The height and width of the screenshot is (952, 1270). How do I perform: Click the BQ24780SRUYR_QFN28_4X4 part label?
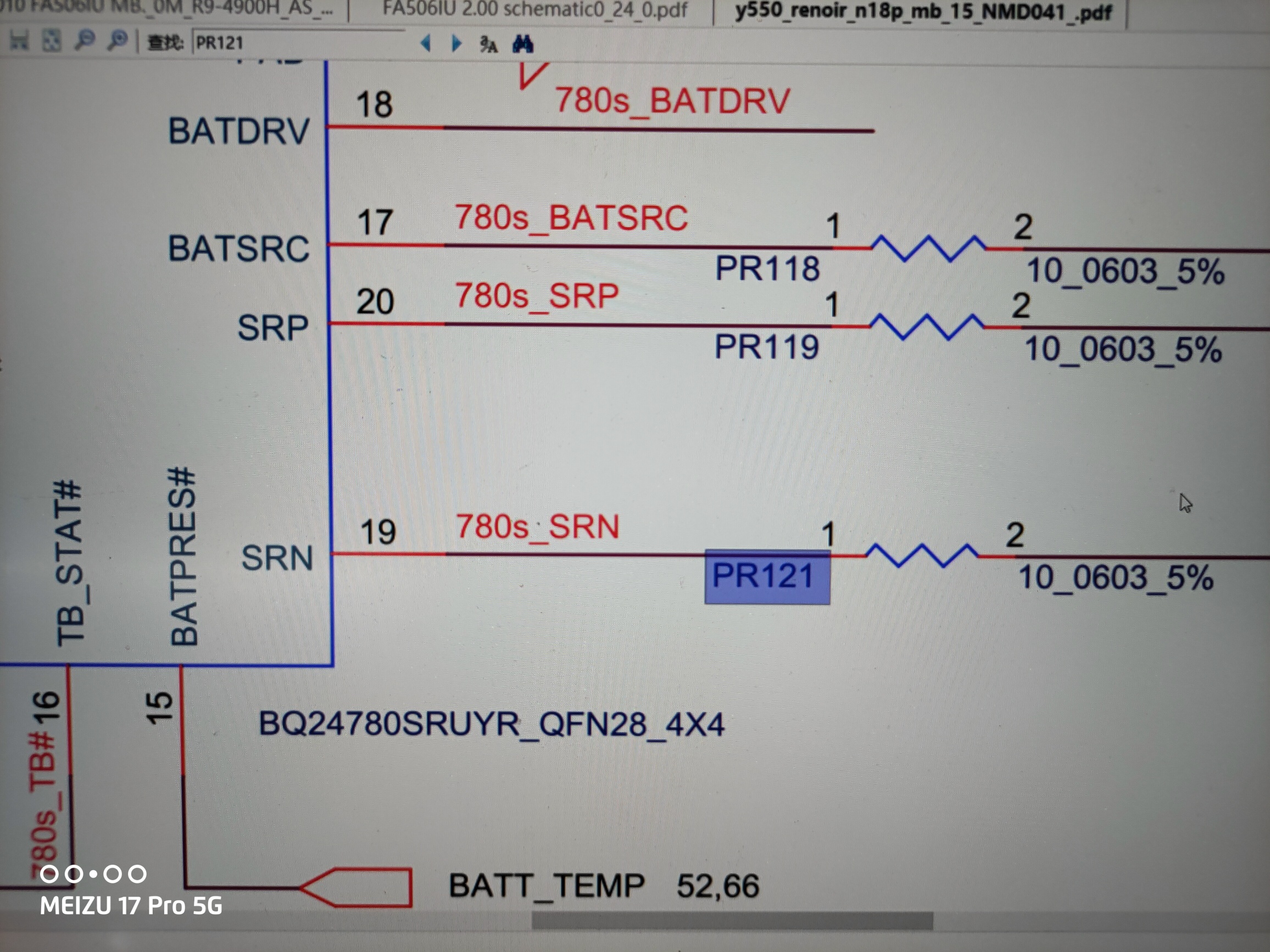pyautogui.click(x=491, y=724)
